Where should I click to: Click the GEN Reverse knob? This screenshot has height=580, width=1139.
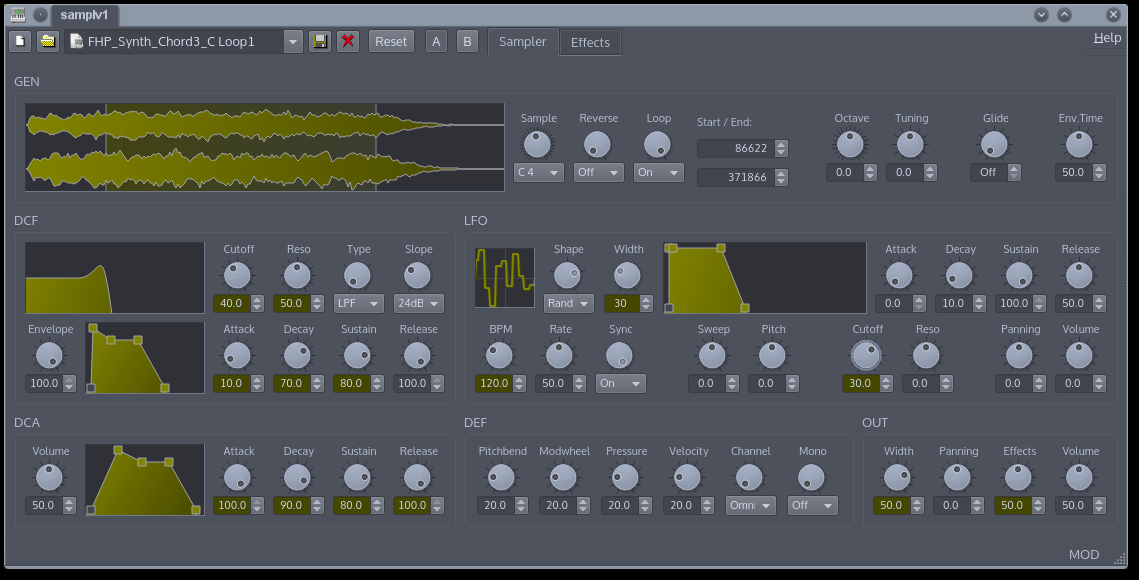tap(598, 145)
